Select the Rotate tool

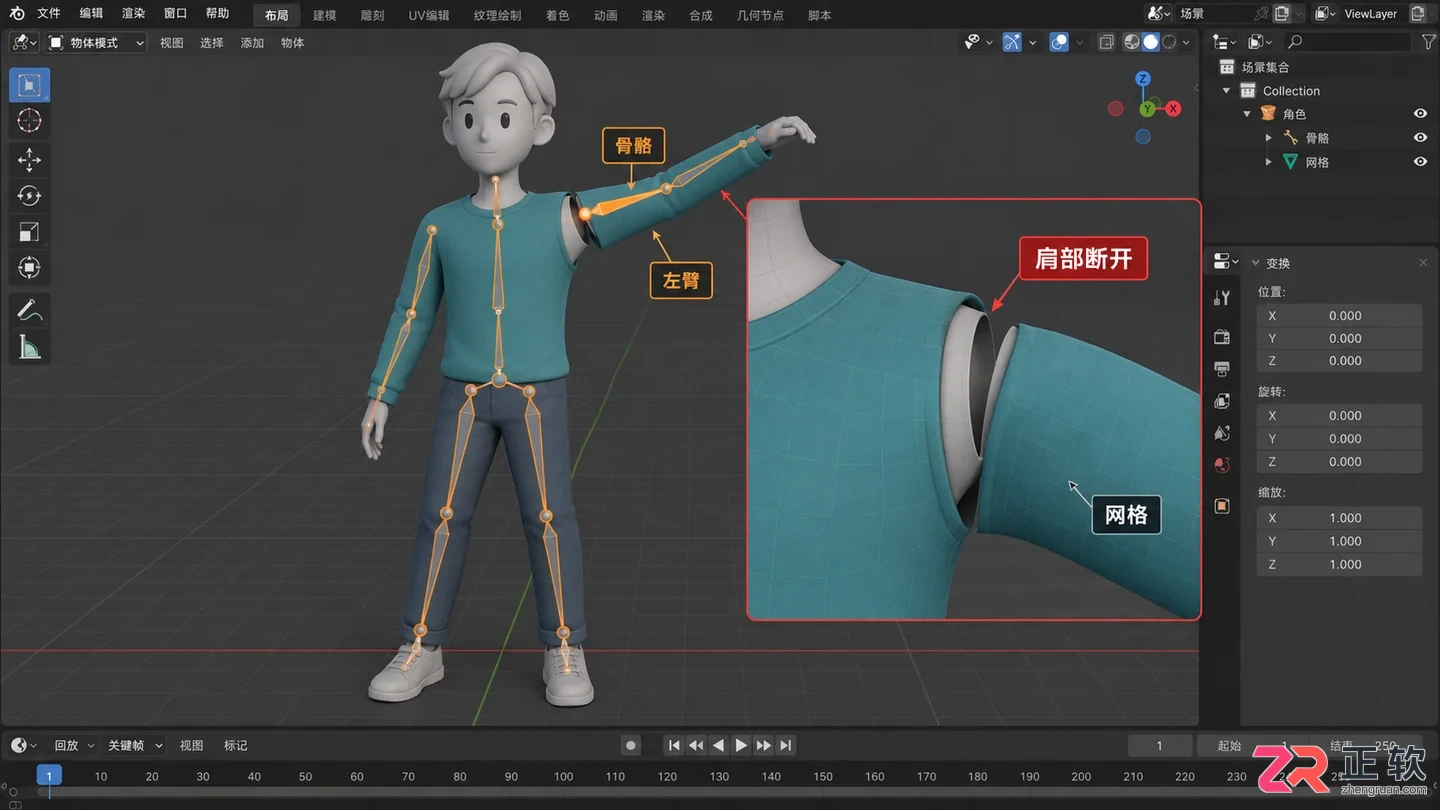tap(29, 196)
